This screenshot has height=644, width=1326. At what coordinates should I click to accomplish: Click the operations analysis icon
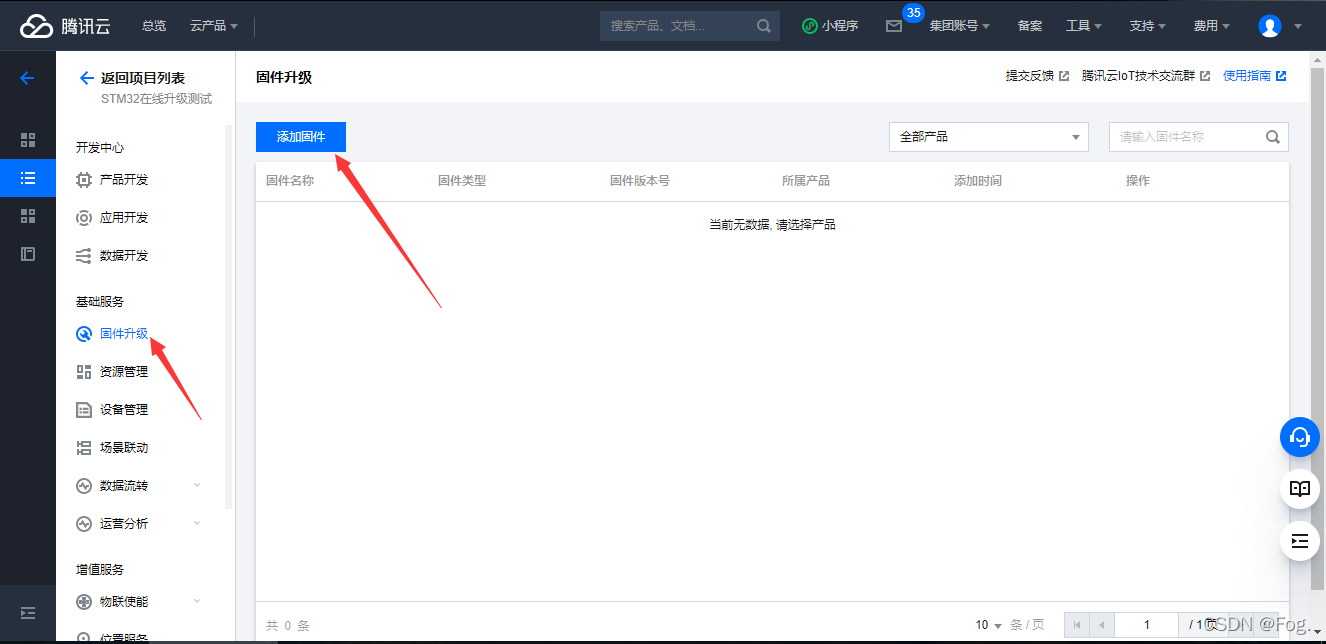tap(84, 524)
